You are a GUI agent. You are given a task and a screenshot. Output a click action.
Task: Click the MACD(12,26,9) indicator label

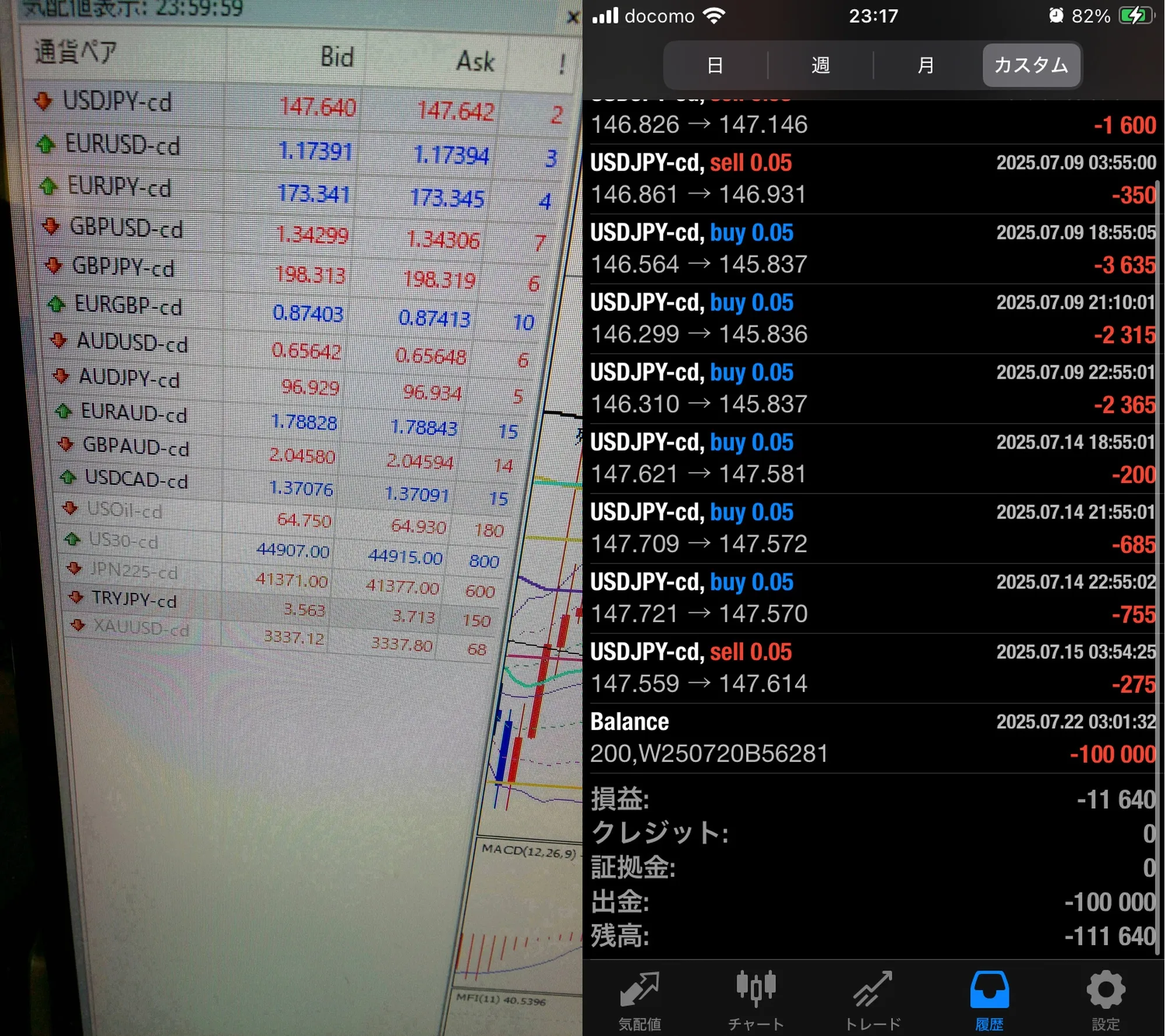pos(529,852)
